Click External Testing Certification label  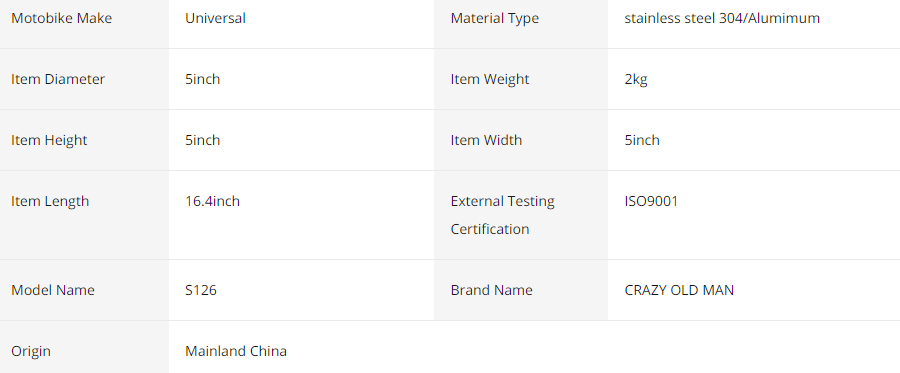click(503, 215)
